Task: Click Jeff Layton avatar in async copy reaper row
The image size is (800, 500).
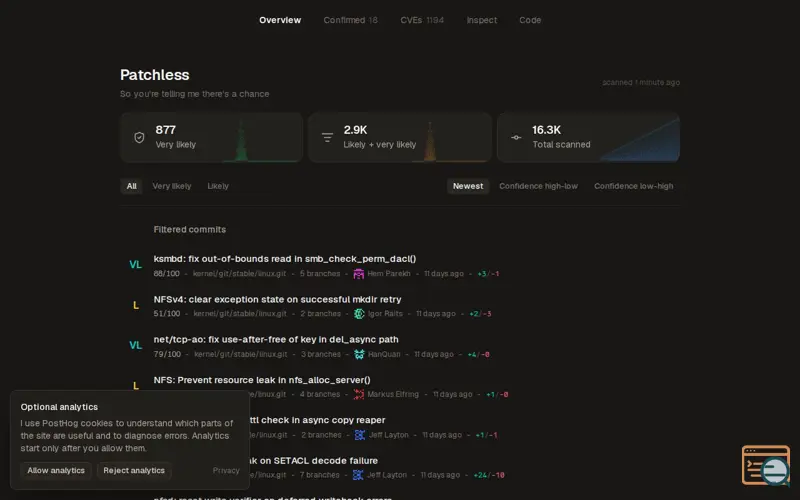Action: click(360, 435)
